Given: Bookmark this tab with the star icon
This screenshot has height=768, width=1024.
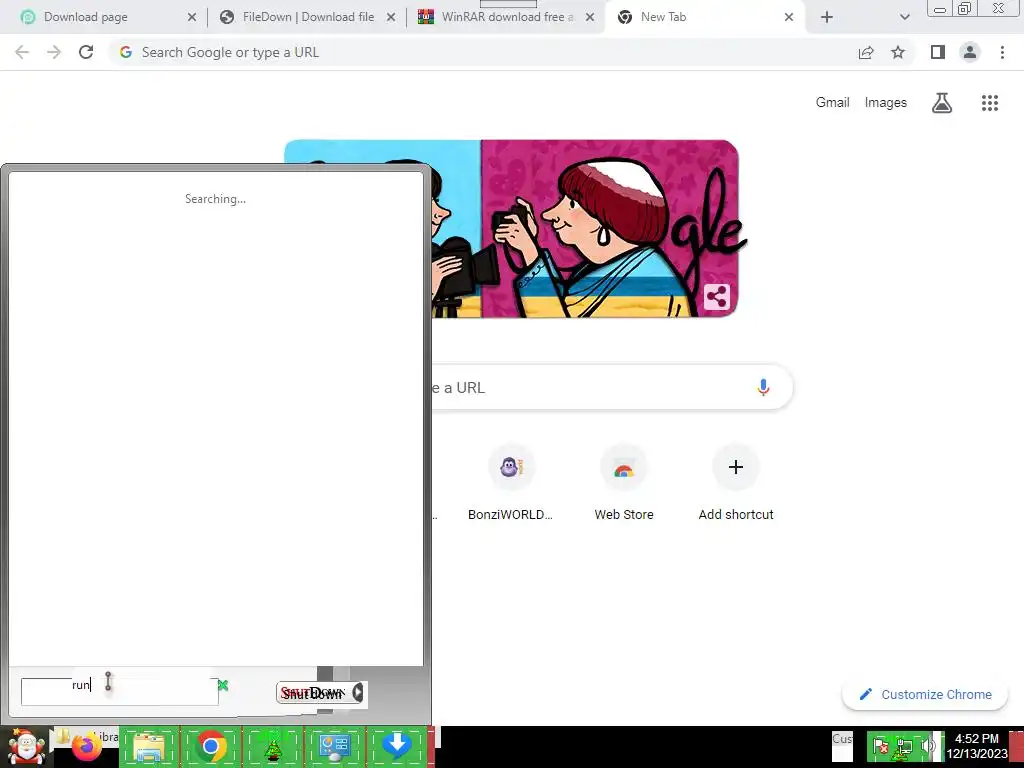Looking at the screenshot, I should click(898, 52).
